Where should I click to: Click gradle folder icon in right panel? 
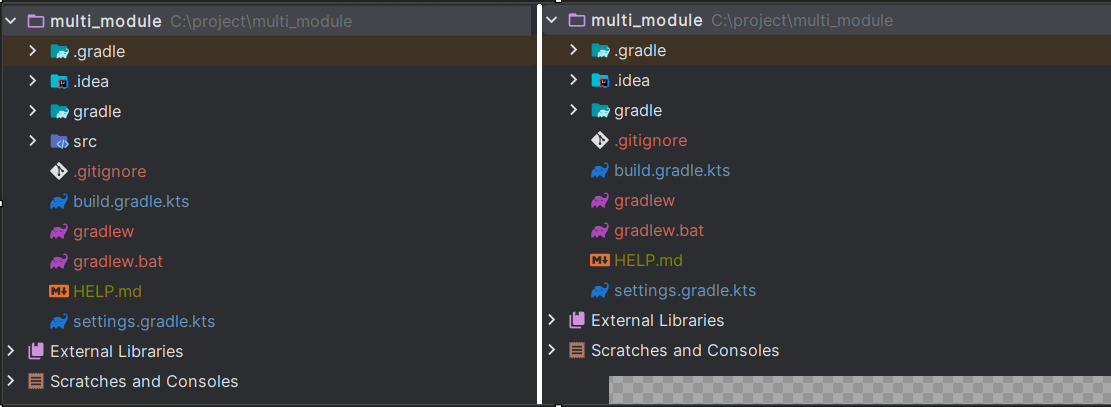tap(601, 111)
